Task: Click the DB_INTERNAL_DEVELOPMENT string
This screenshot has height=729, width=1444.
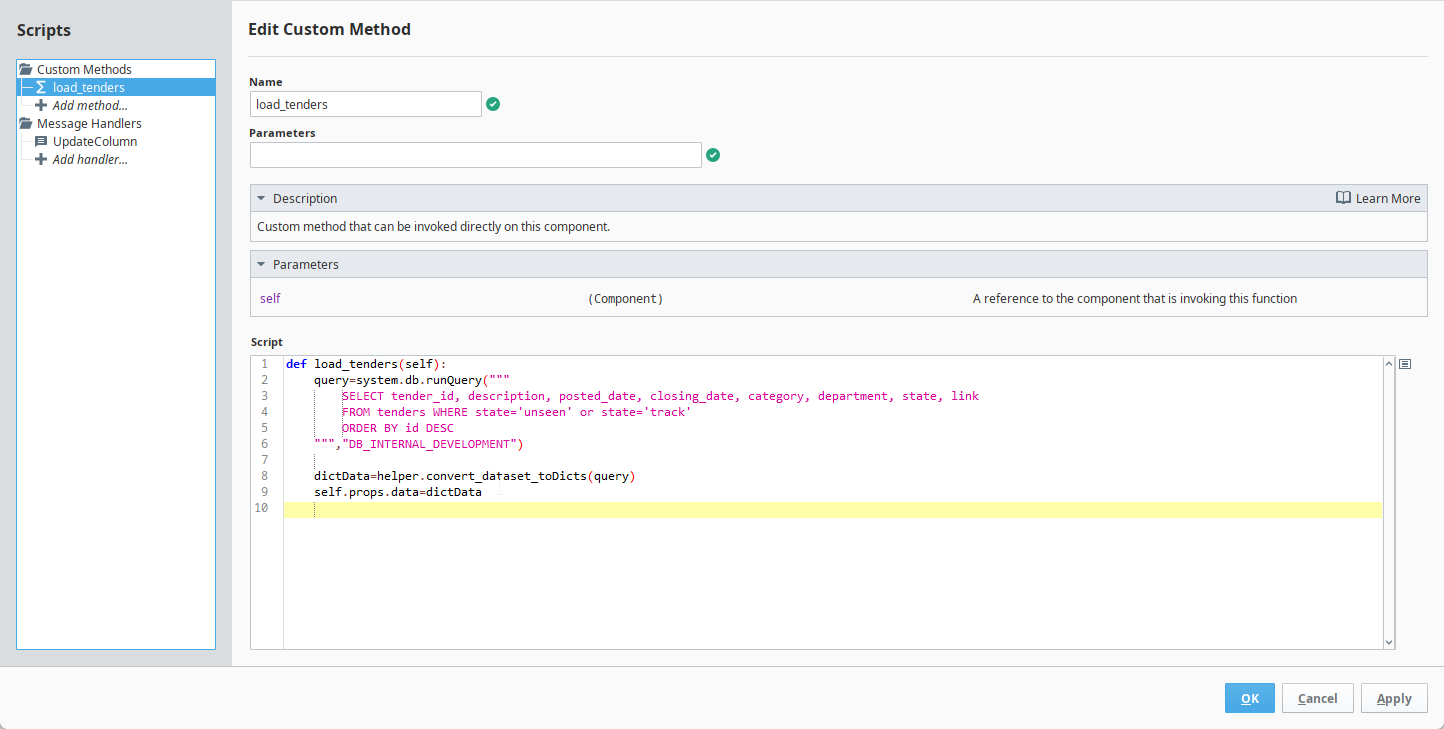Action: point(430,444)
